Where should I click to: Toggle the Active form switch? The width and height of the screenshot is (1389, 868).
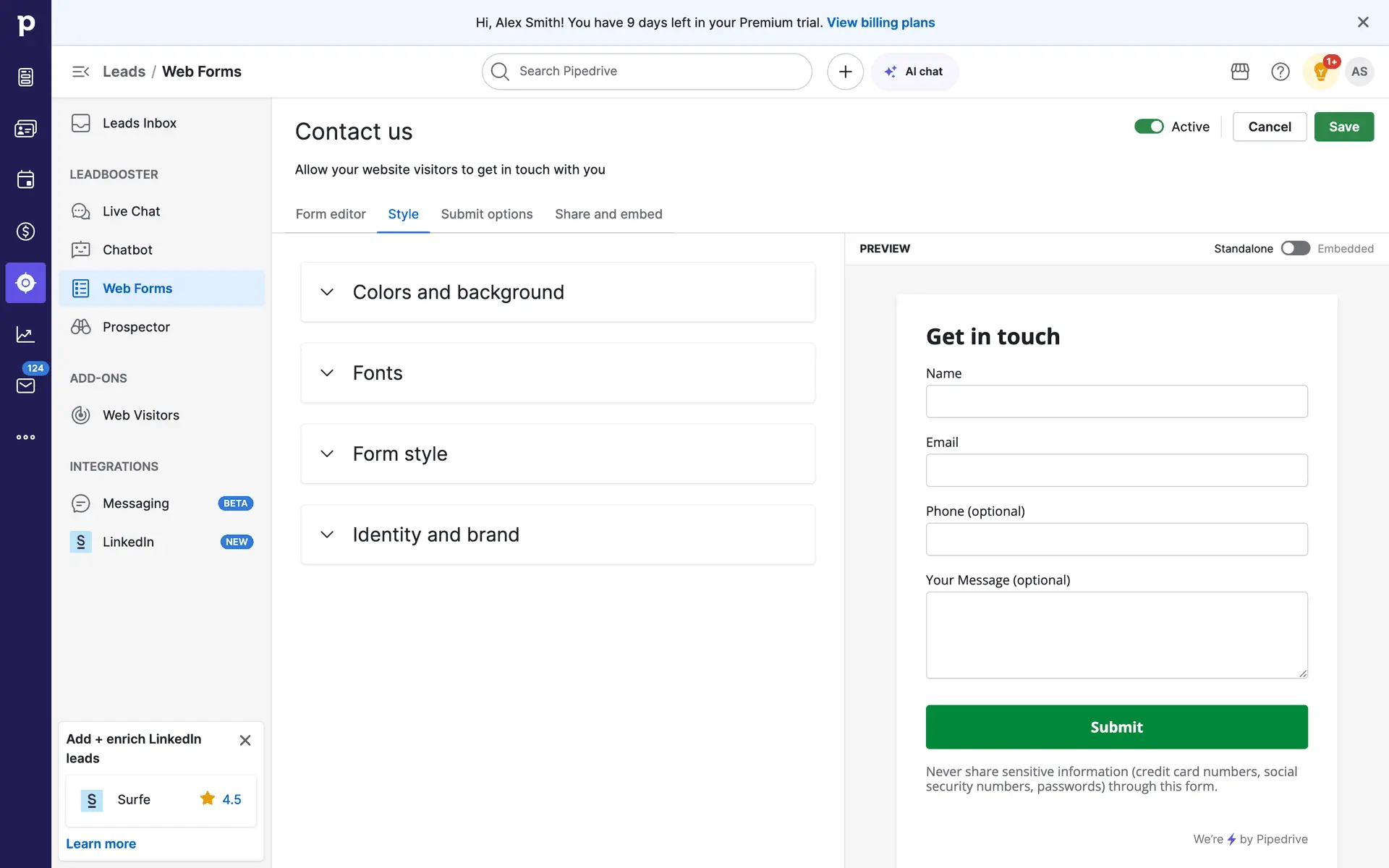coord(1148,127)
